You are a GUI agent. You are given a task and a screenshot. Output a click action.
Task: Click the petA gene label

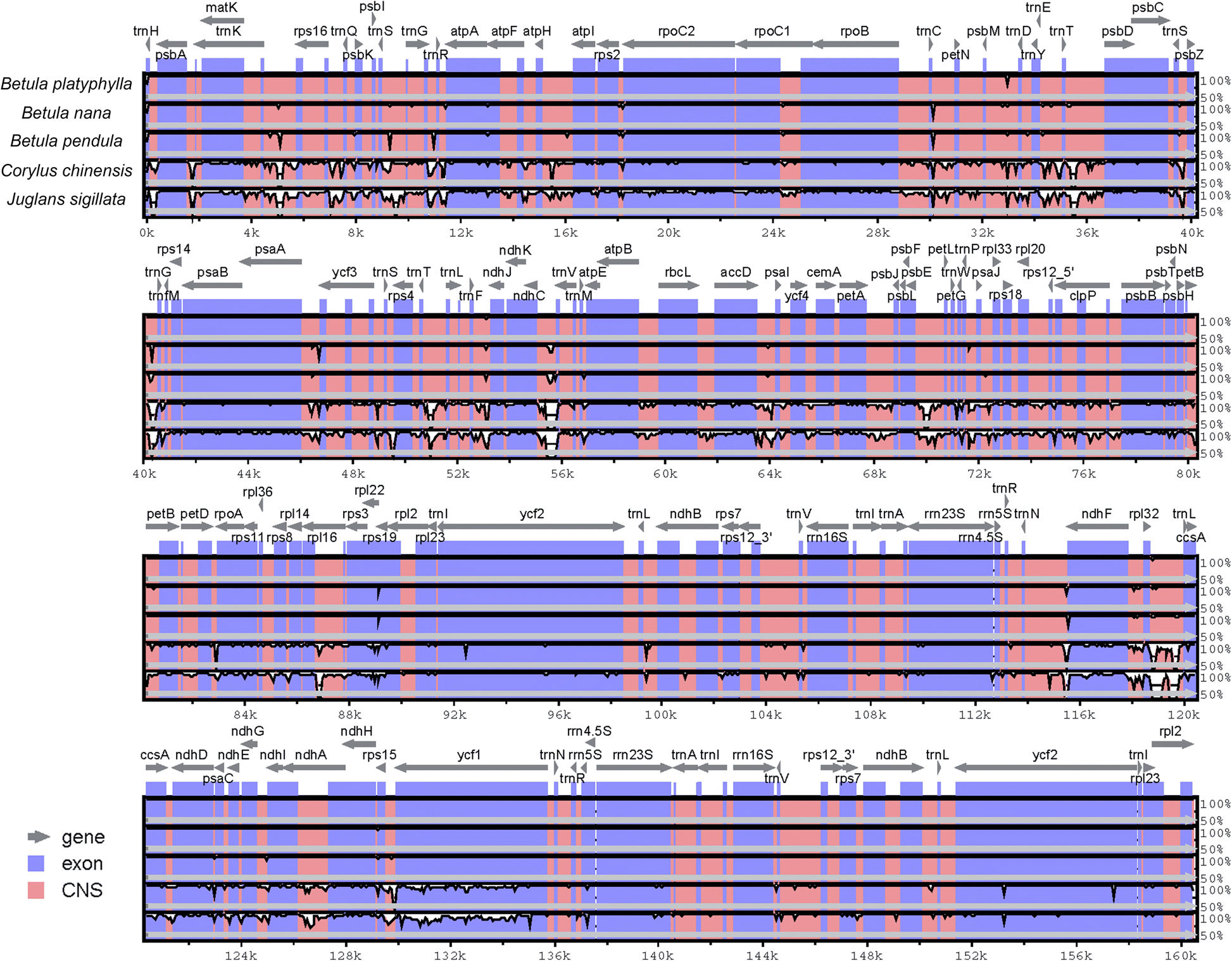[x=851, y=296]
